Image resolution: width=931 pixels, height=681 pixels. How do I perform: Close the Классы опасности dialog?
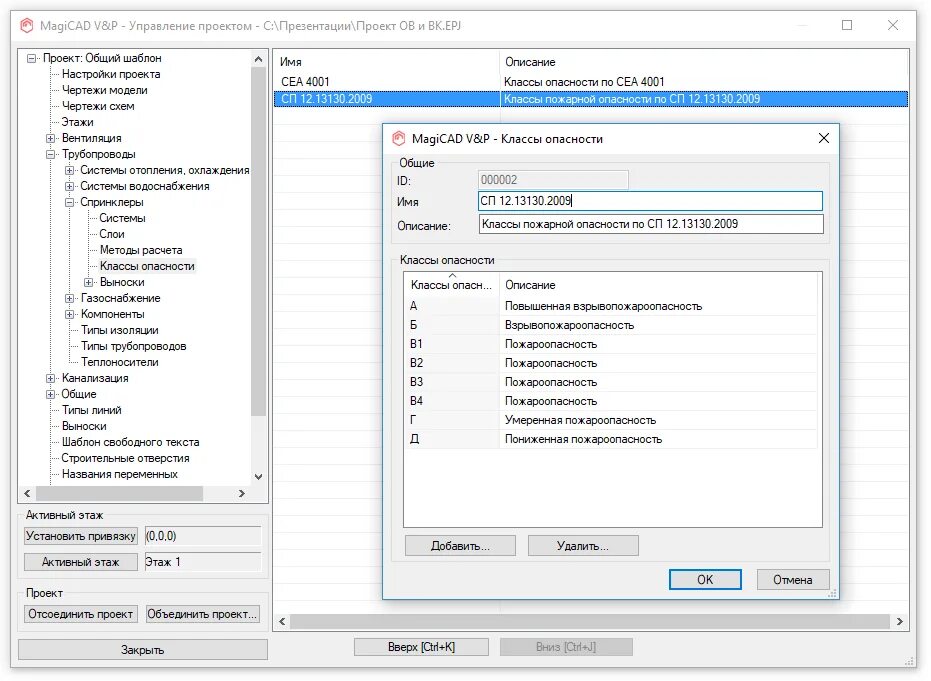click(824, 138)
